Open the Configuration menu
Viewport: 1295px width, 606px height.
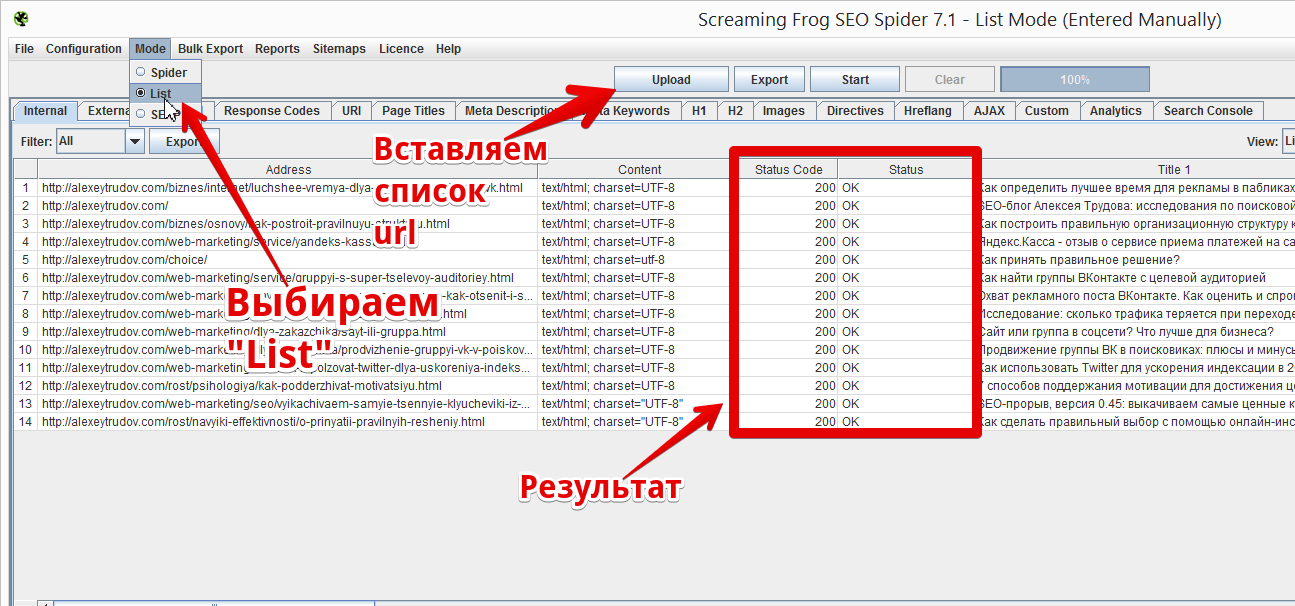coord(83,49)
